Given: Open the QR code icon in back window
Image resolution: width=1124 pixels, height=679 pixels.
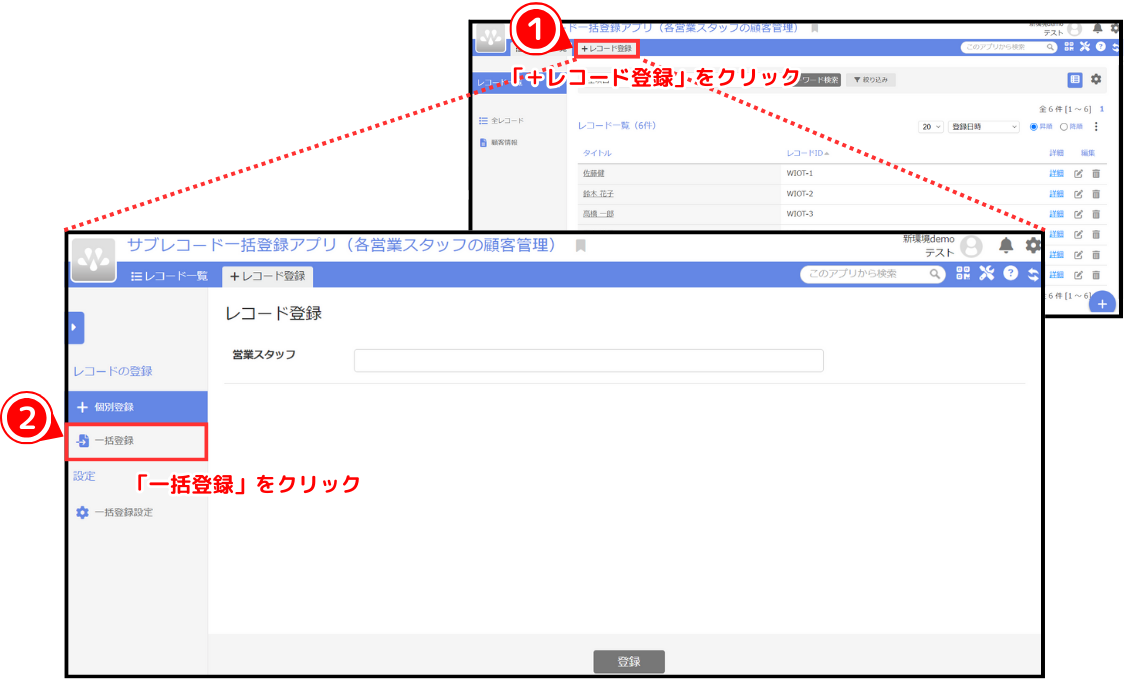Looking at the screenshot, I should [1069, 47].
